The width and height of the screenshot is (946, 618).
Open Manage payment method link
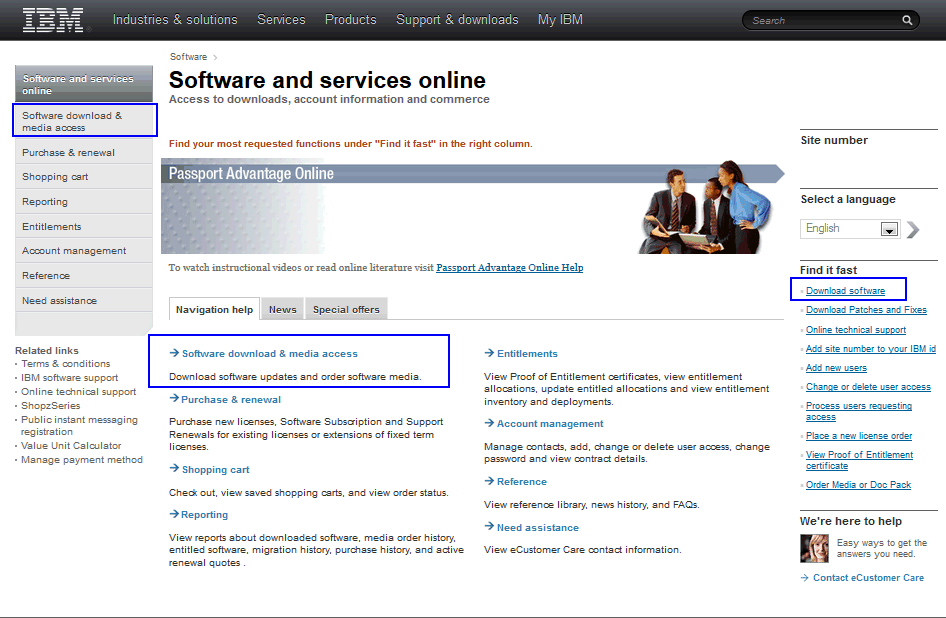click(82, 459)
